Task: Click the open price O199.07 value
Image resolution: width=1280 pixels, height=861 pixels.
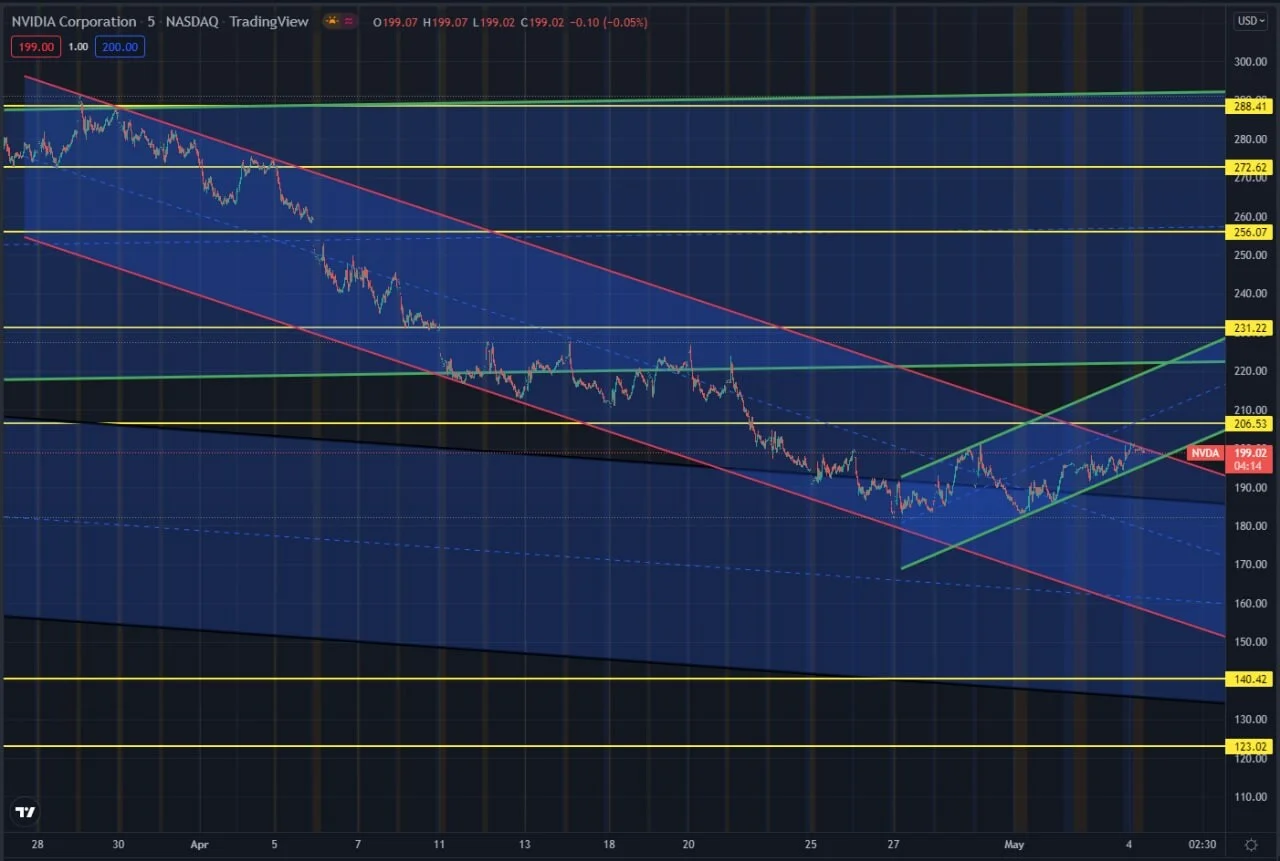Action: [395, 22]
